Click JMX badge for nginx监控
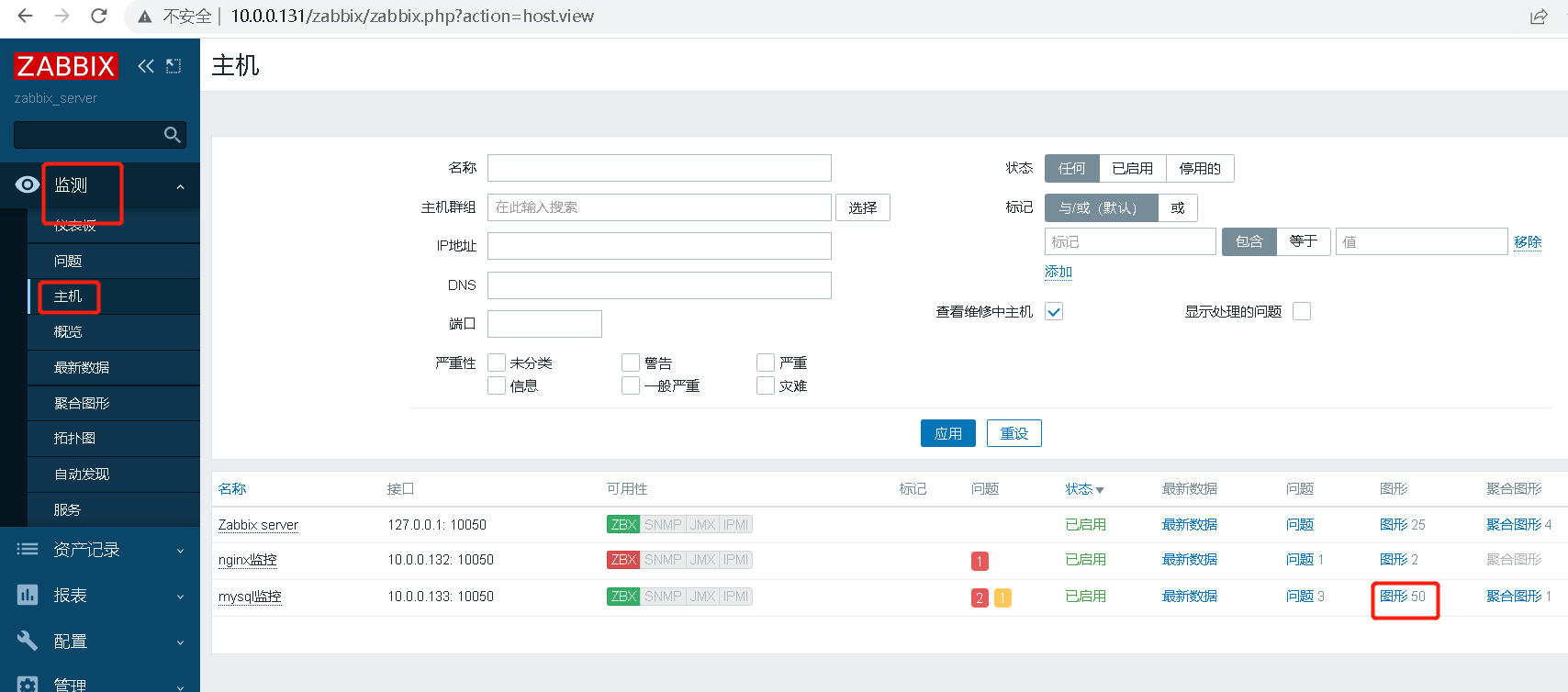 point(703,560)
